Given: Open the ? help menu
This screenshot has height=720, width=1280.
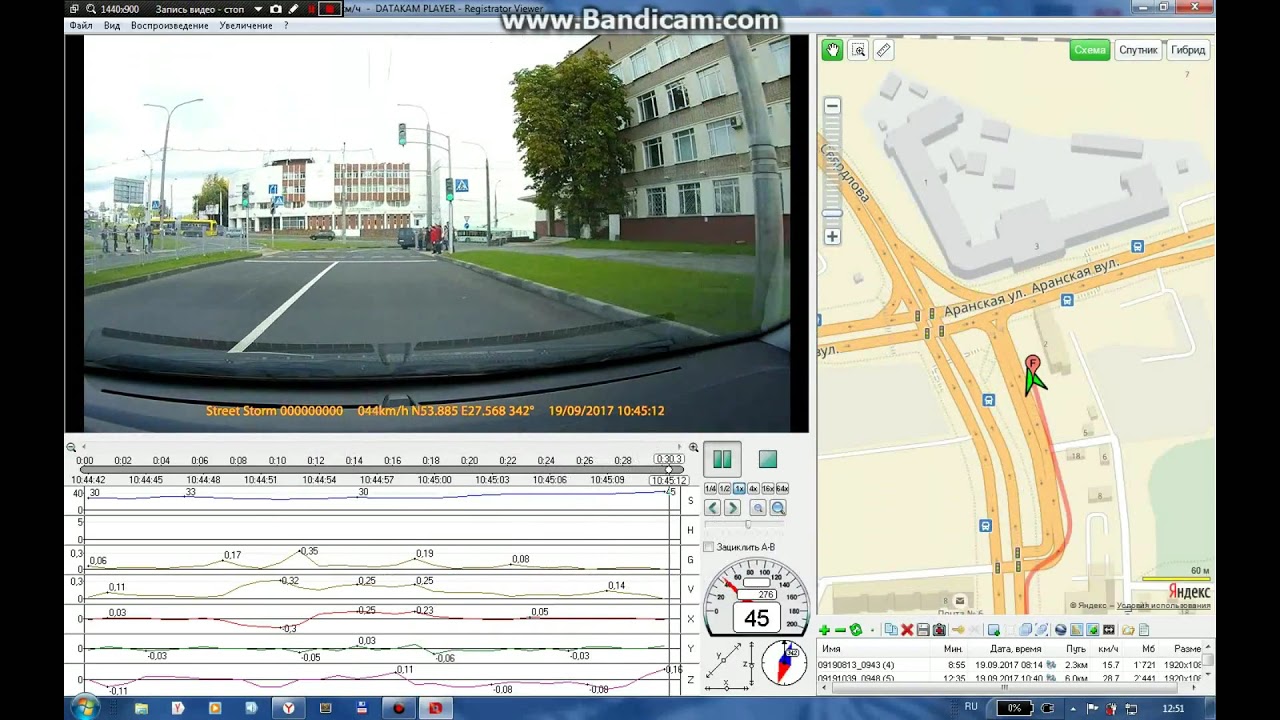Looking at the screenshot, I should [286, 25].
